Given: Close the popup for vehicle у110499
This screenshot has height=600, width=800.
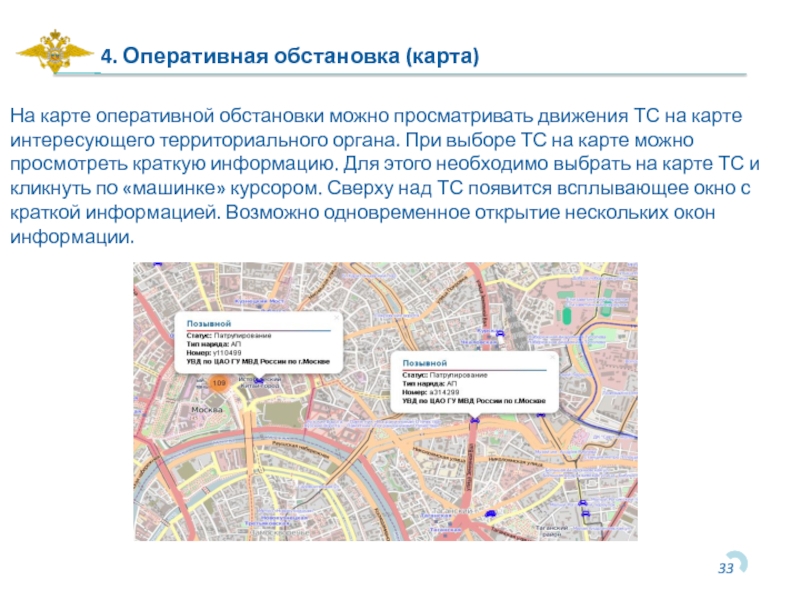Looking at the screenshot, I should pos(337,316).
